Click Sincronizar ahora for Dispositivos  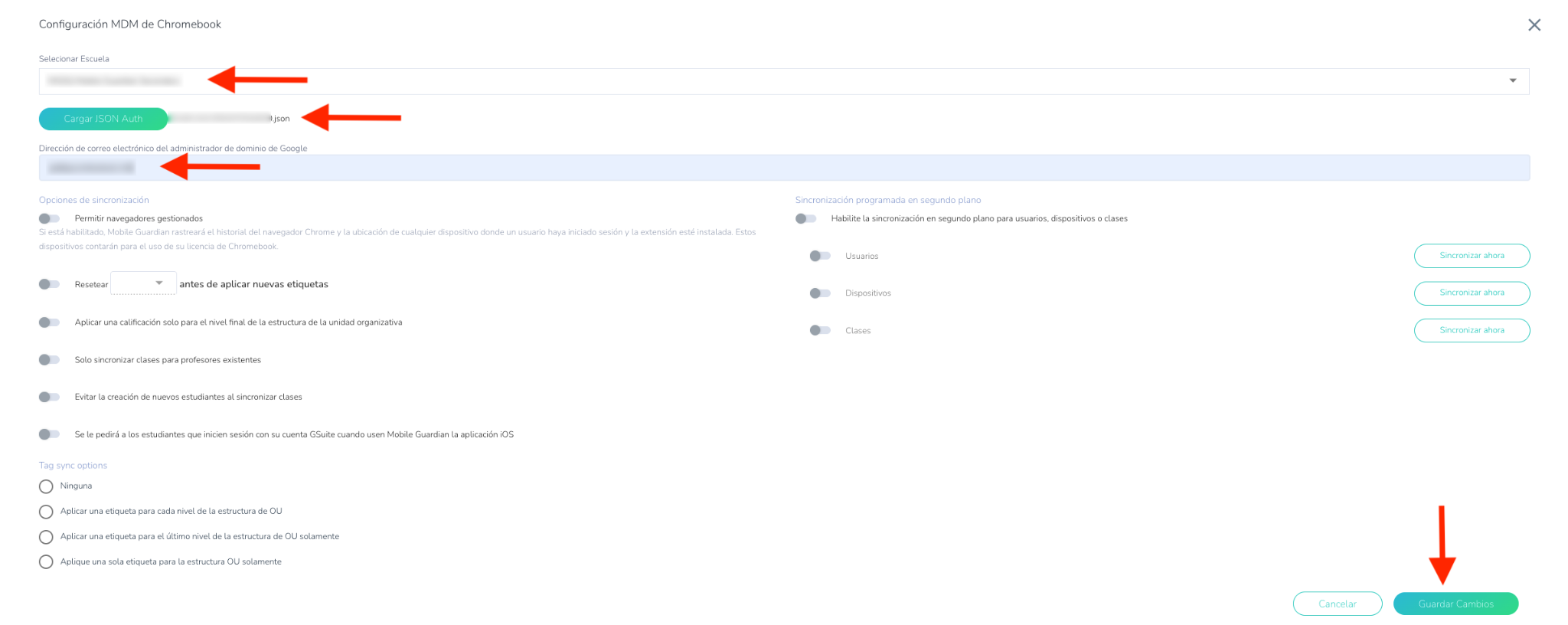coord(1471,293)
